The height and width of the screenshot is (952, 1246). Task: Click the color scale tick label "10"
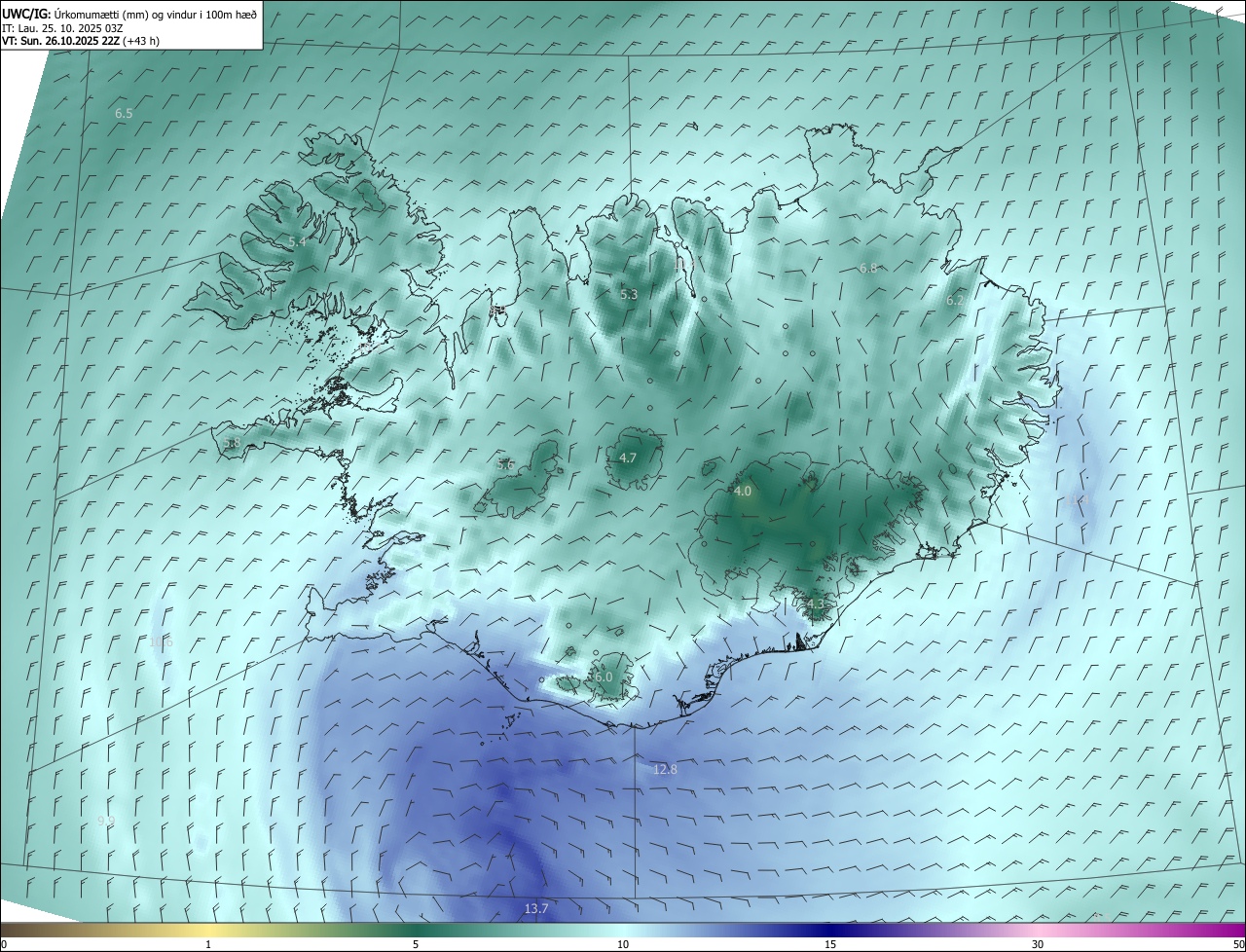click(x=623, y=944)
